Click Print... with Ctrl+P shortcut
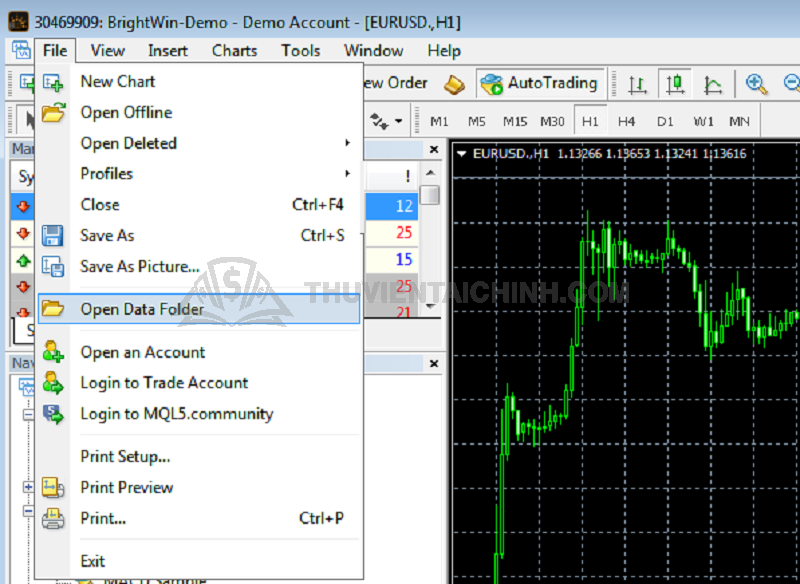The image size is (800, 584). tap(199, 518)
